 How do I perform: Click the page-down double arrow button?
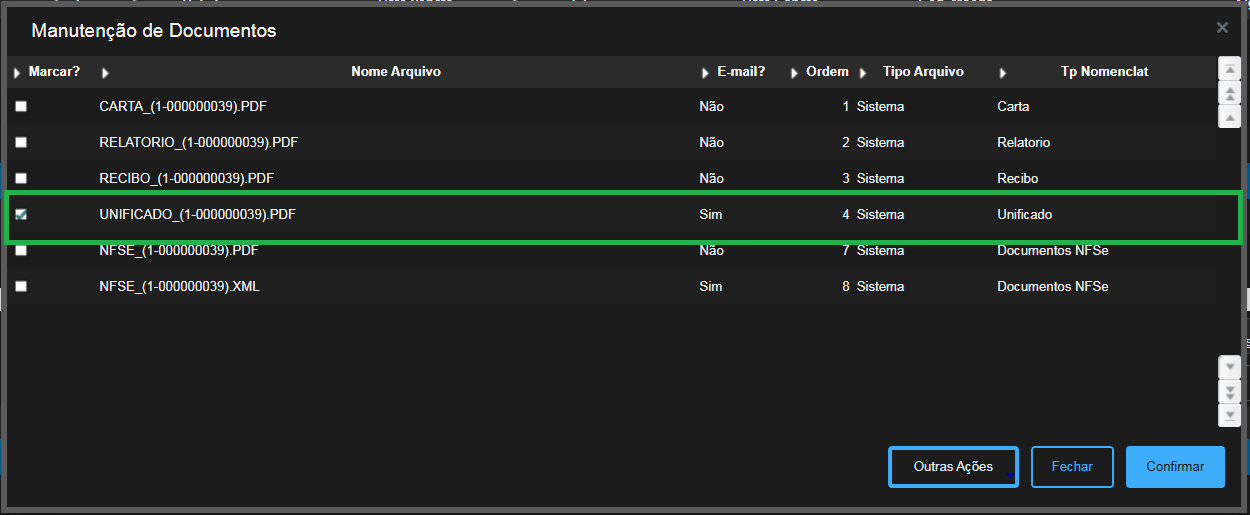1229,391
